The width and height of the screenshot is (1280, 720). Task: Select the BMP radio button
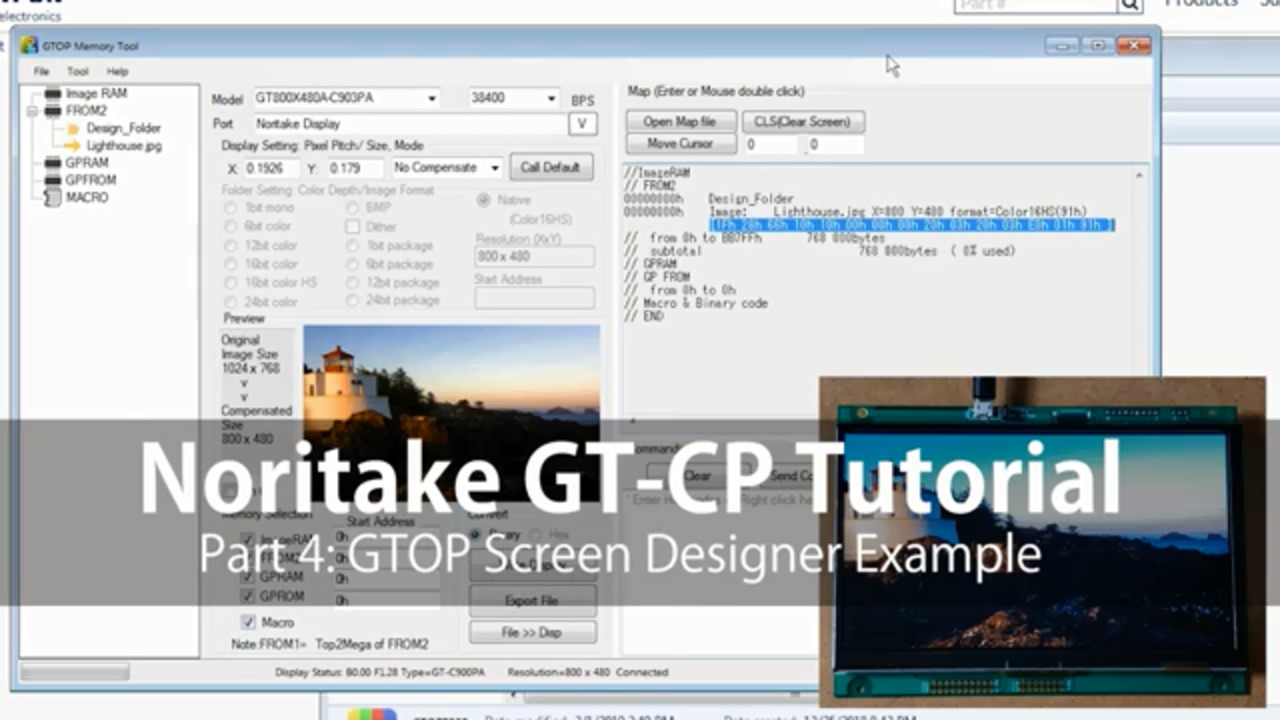(353, 208)
